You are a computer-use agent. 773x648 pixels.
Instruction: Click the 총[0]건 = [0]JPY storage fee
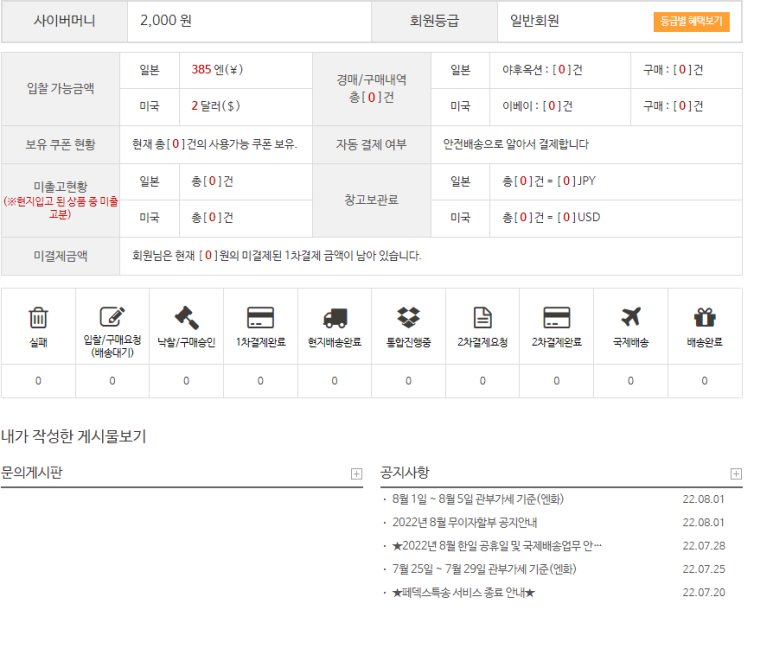tap(549, 181)
